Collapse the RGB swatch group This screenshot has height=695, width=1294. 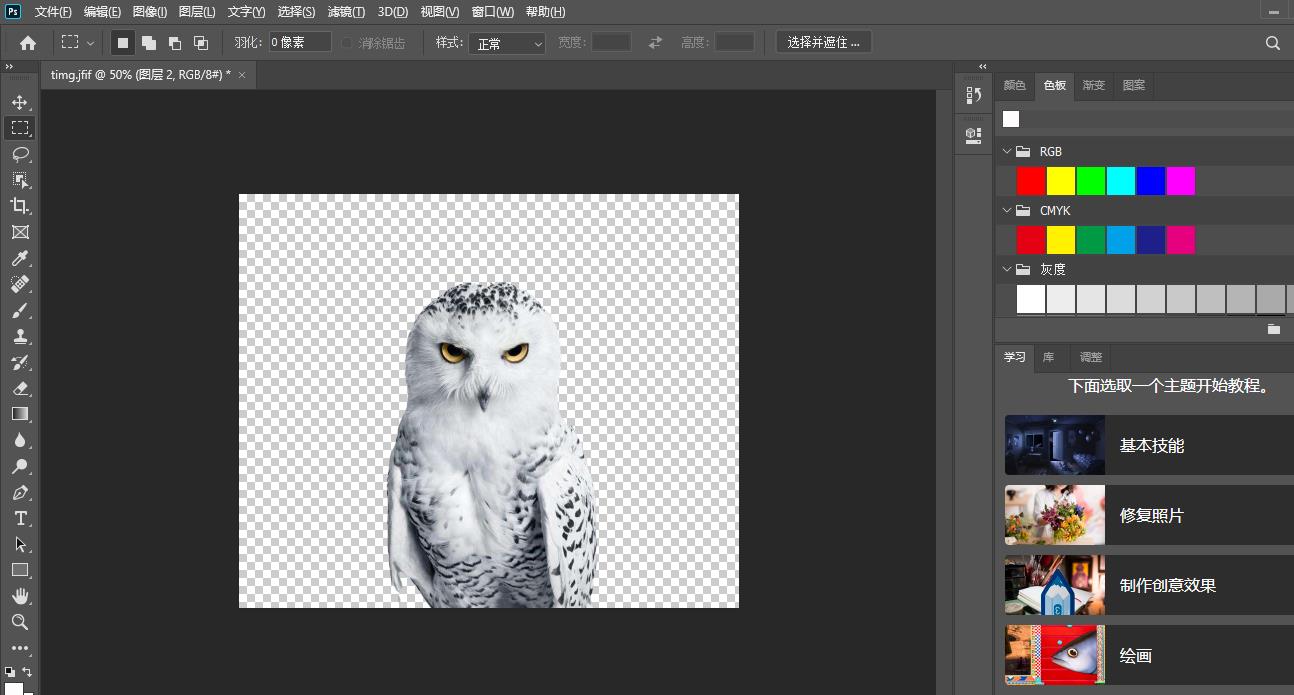tap(1007, 152)
